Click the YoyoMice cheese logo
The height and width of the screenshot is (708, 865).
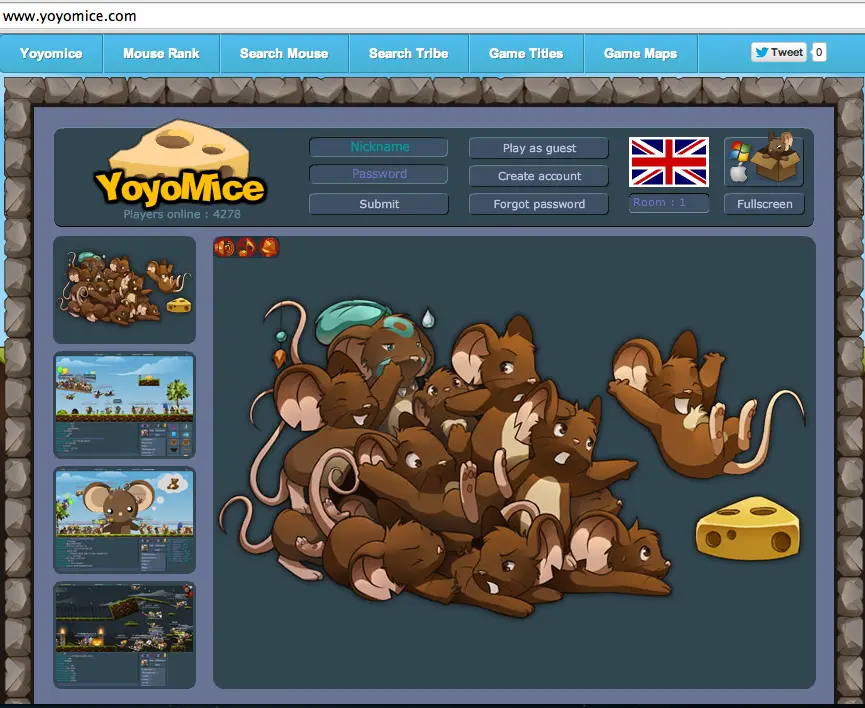179,165
